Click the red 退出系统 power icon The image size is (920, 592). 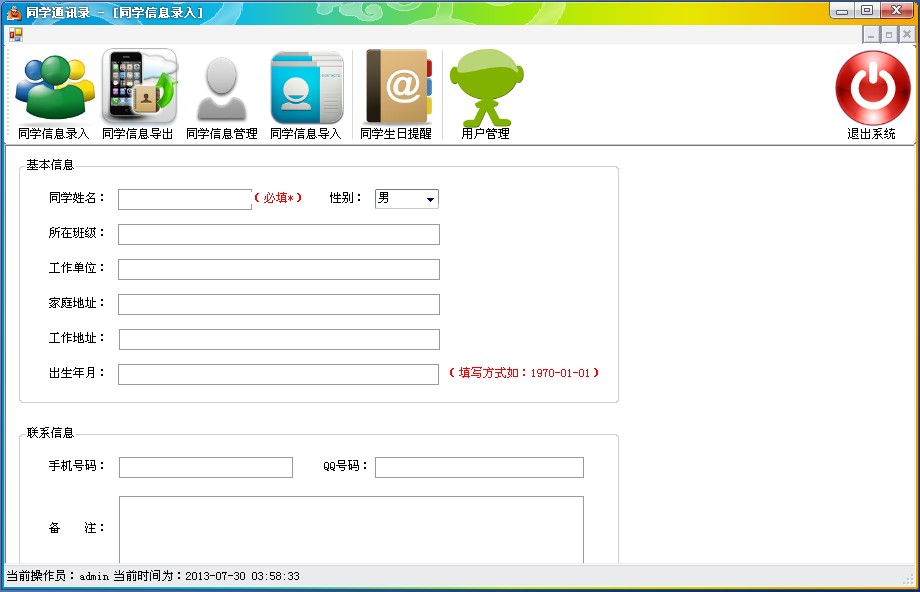point(872,88)
